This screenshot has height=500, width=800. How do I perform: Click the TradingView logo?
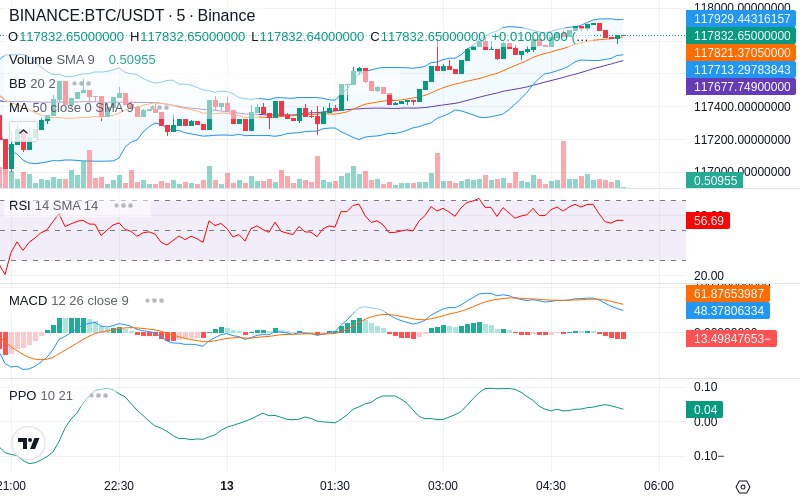coord(29,443)
